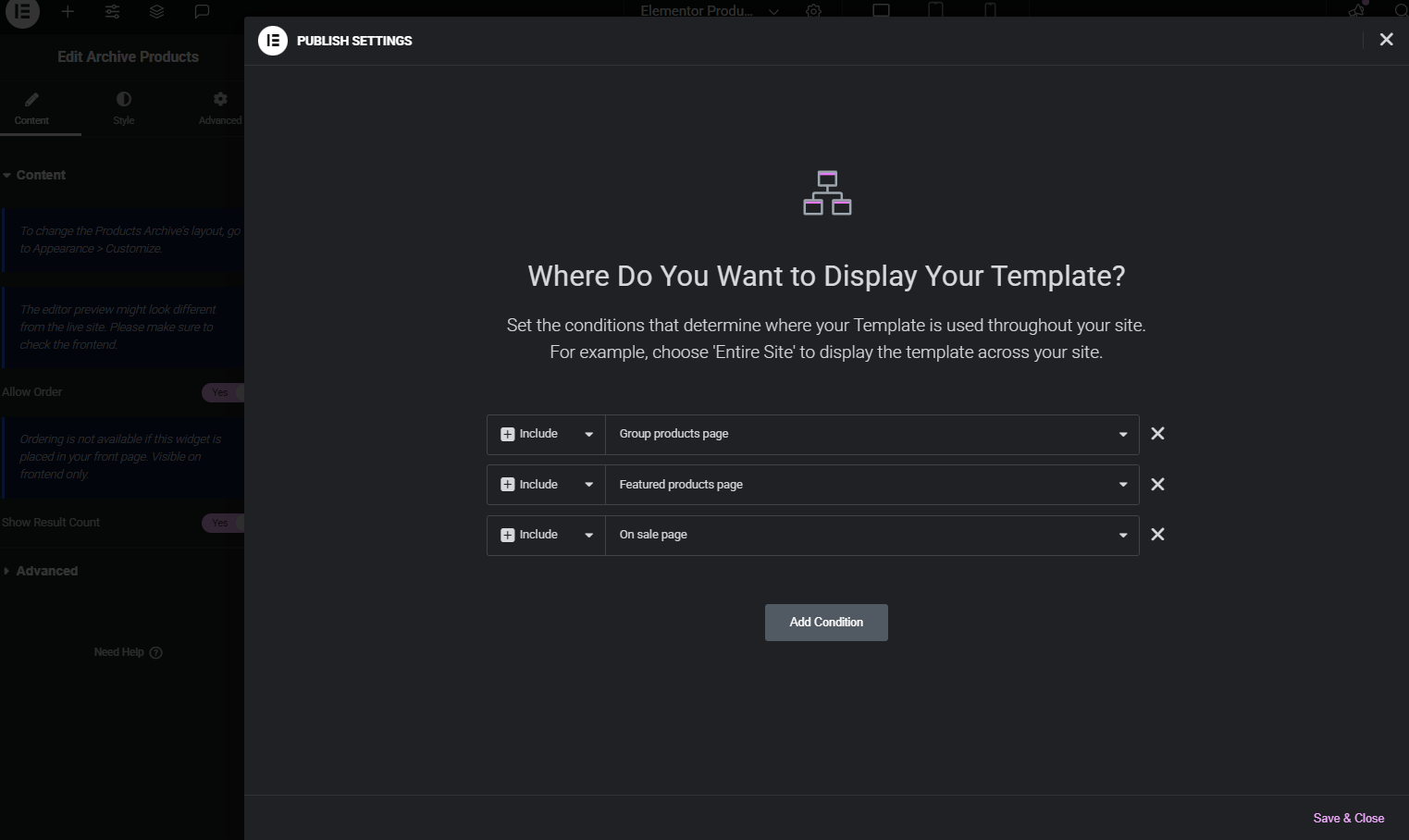
Task: Switch to desktop preview mode
Action: [x=880, y=10]
